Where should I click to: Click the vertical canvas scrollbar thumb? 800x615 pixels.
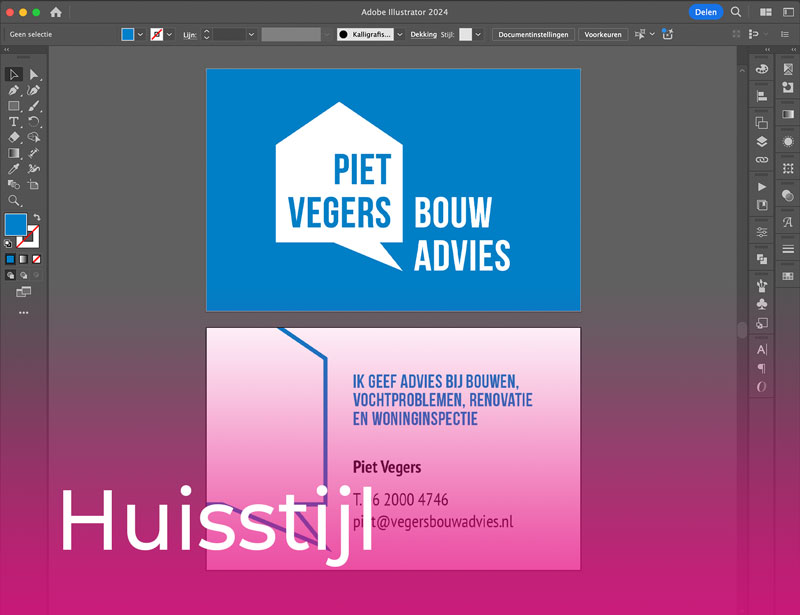[x=742, y=329]
